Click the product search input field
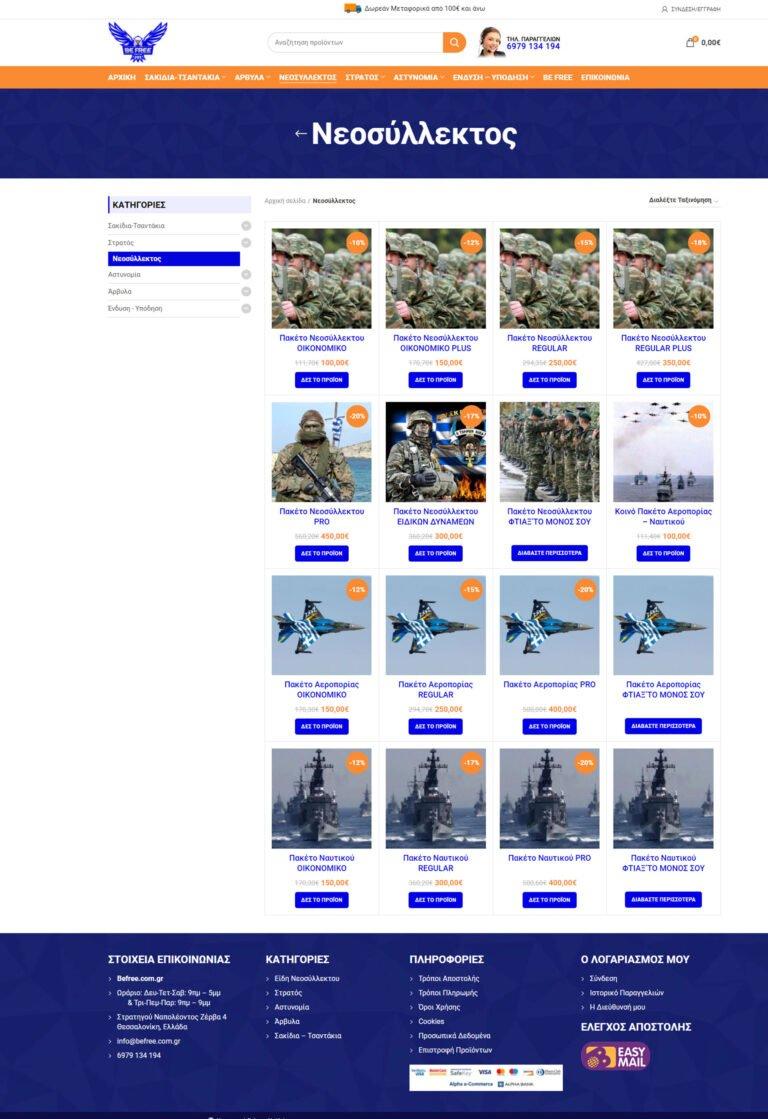This screenshot has height=1119, width=768. tap(355, 43)
